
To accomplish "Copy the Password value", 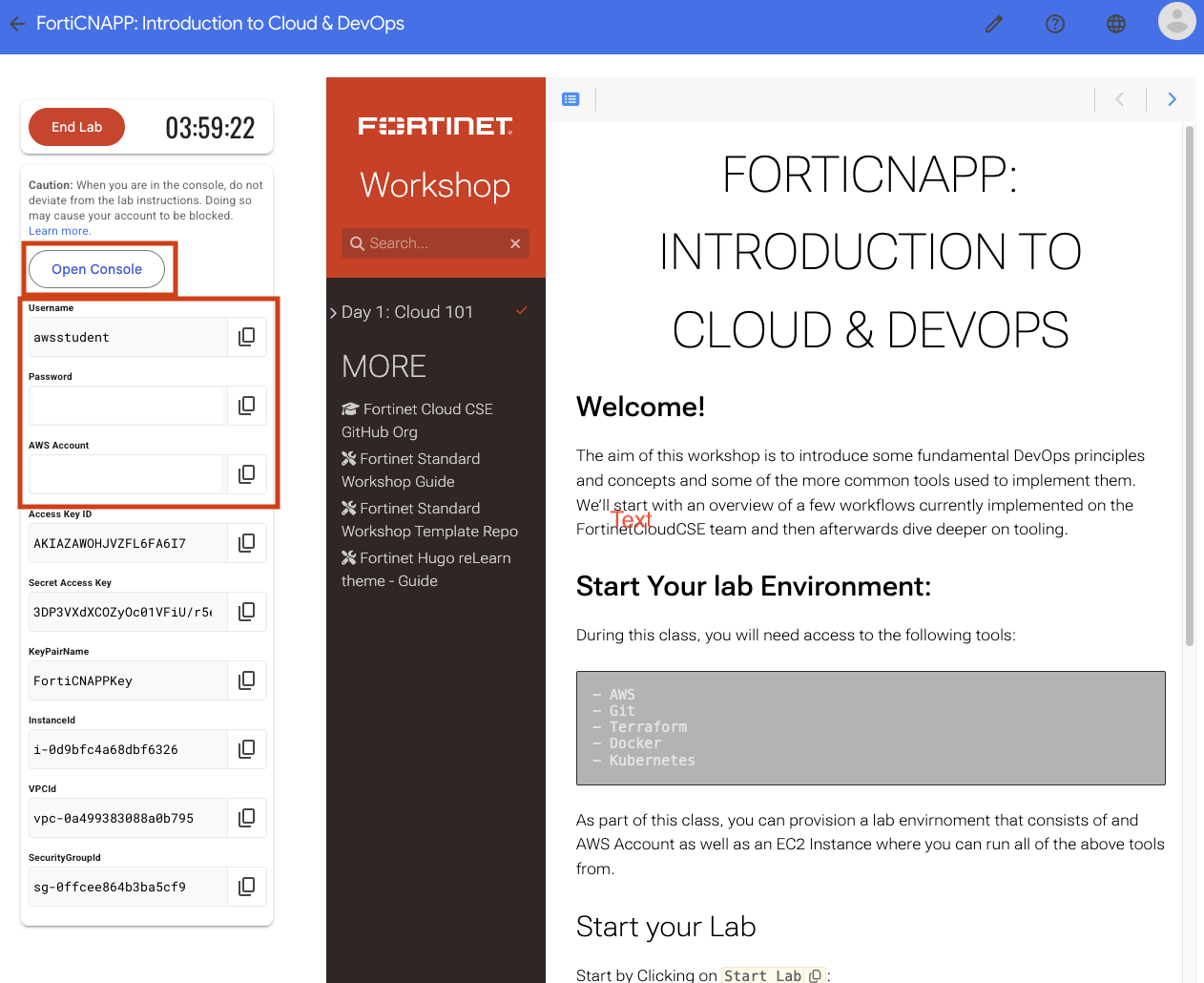I will click(x=247, y=406).
